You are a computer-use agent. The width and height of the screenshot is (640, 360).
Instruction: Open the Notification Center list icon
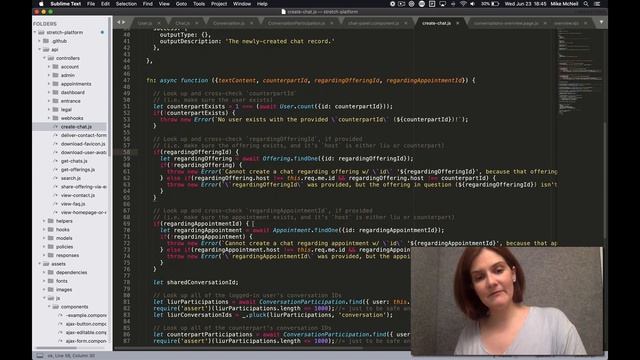coord(597,4)
